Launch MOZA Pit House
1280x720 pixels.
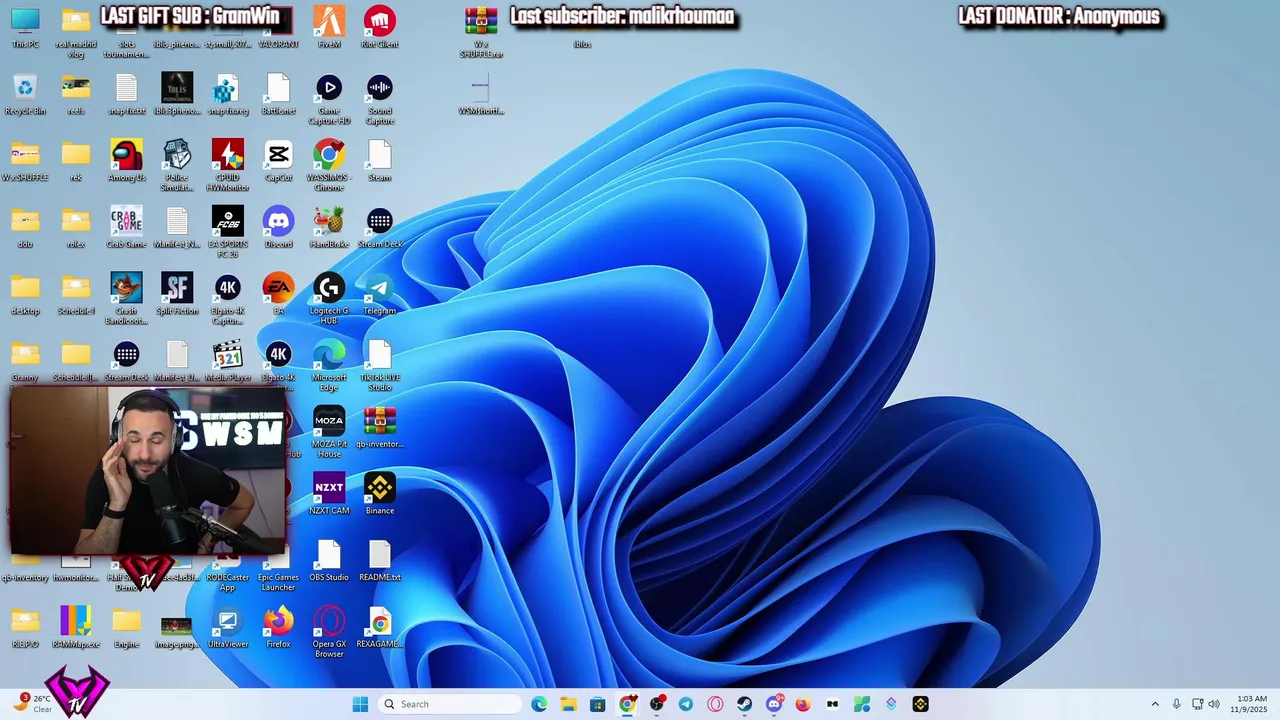[329, 432]
